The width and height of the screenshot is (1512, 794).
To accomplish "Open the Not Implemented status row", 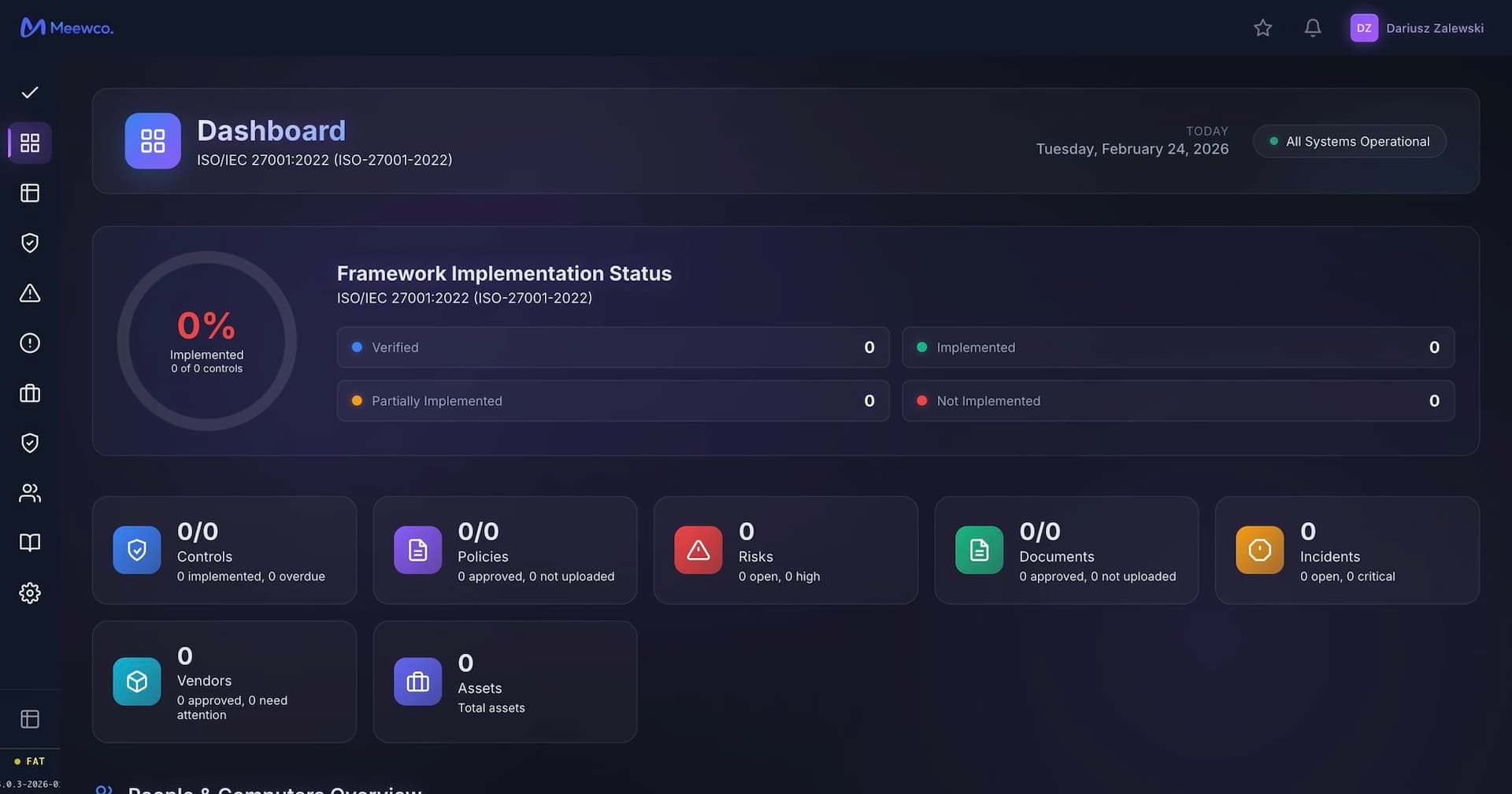I will (1177, 401).
